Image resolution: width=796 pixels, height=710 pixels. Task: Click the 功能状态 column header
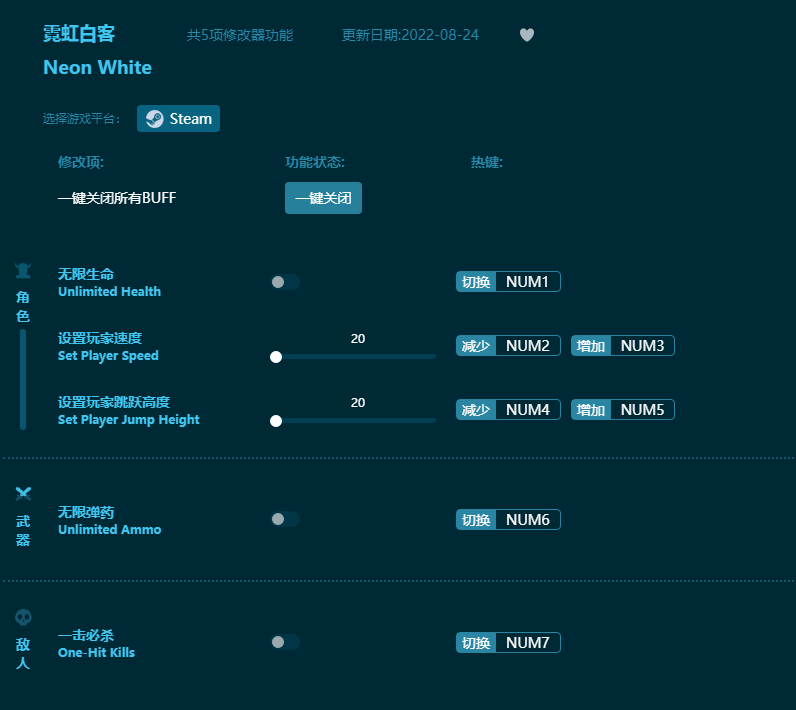coord(315,162)
